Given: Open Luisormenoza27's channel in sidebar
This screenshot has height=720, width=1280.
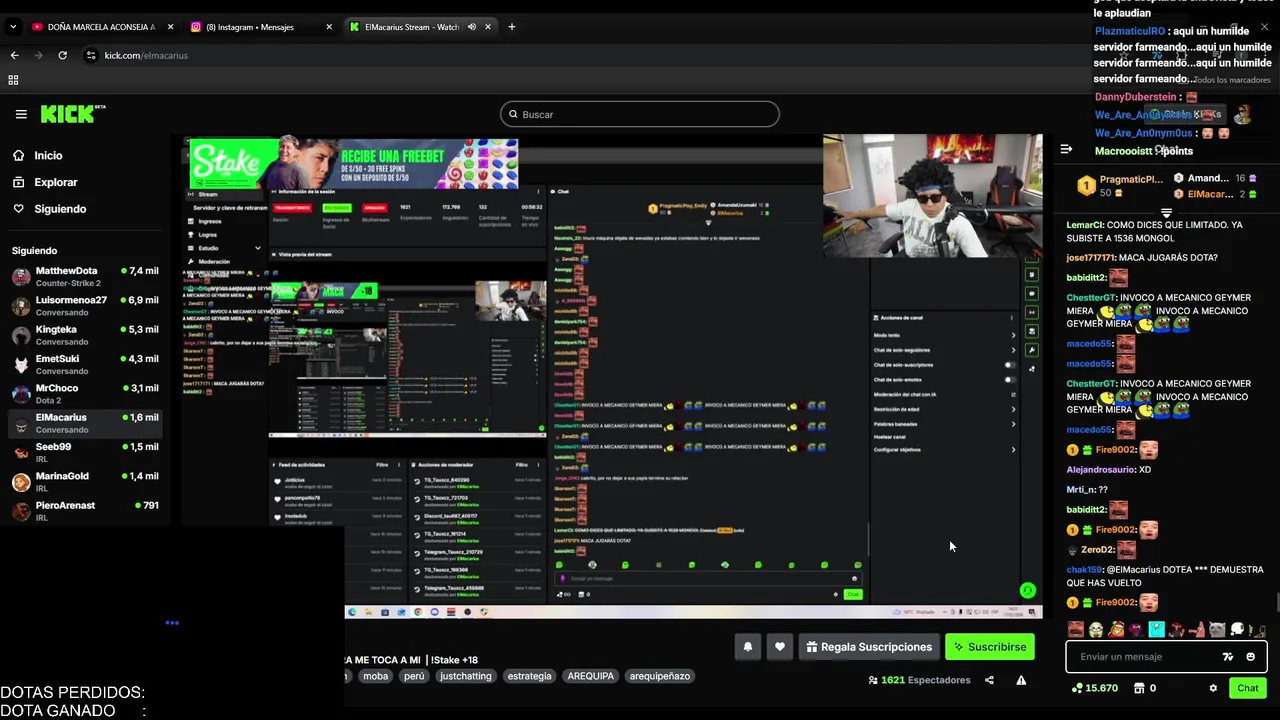Looking at the screenshot, I should 85,306.
